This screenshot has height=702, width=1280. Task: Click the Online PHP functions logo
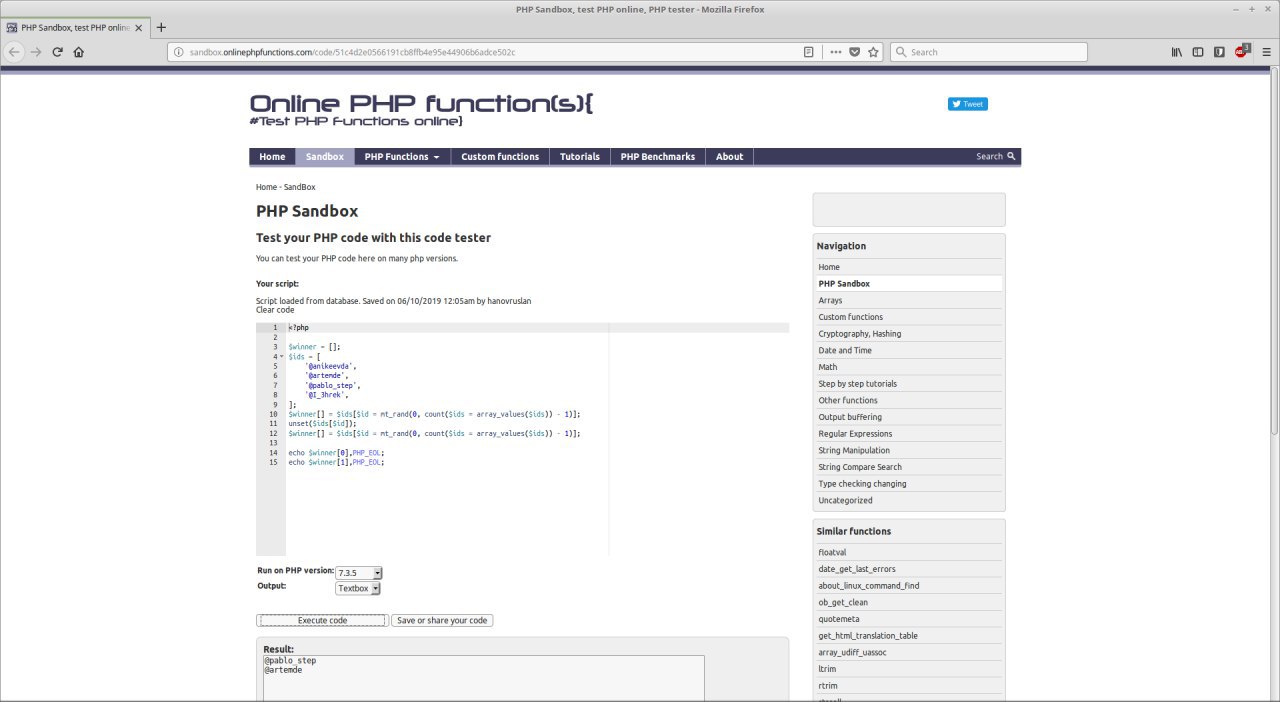pos(421,109)
